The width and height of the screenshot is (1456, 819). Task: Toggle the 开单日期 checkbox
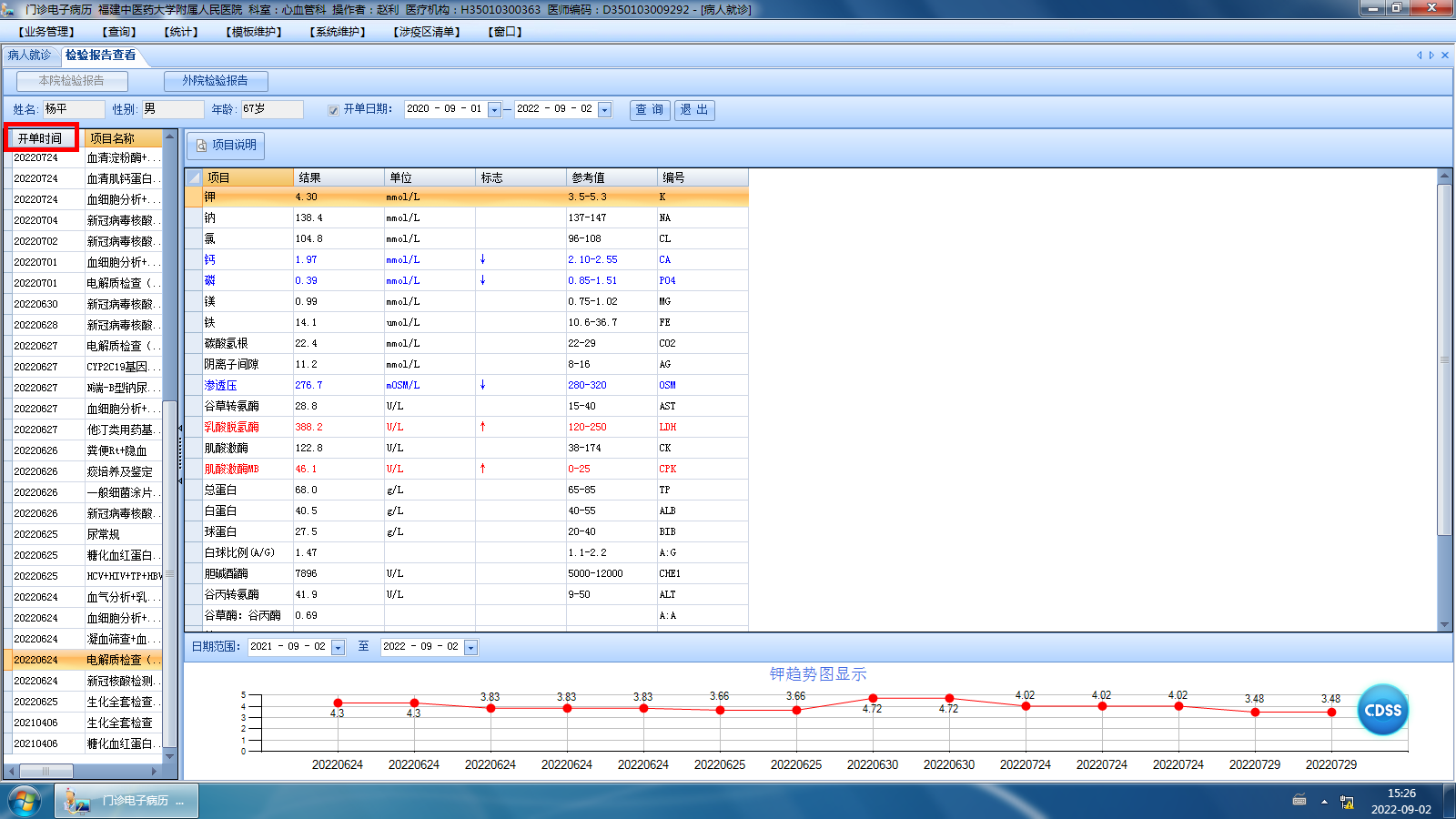[333, 110]
